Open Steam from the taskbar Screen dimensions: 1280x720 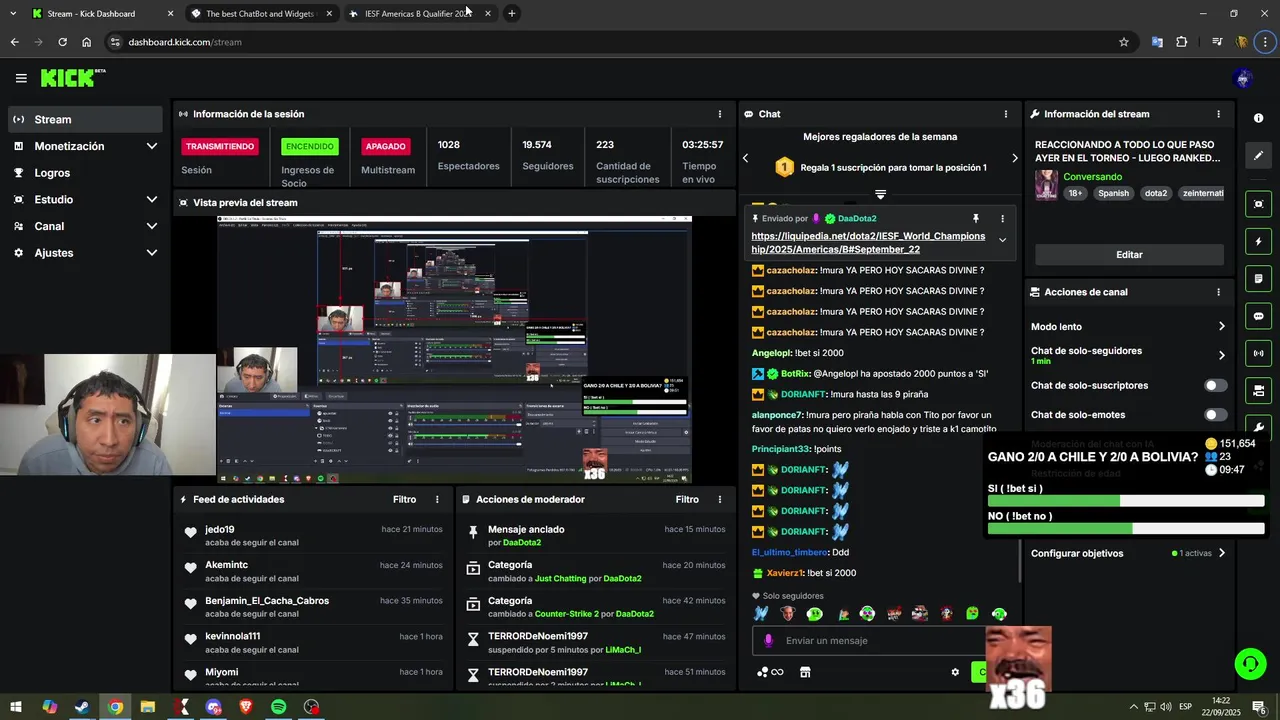point(82,707)
